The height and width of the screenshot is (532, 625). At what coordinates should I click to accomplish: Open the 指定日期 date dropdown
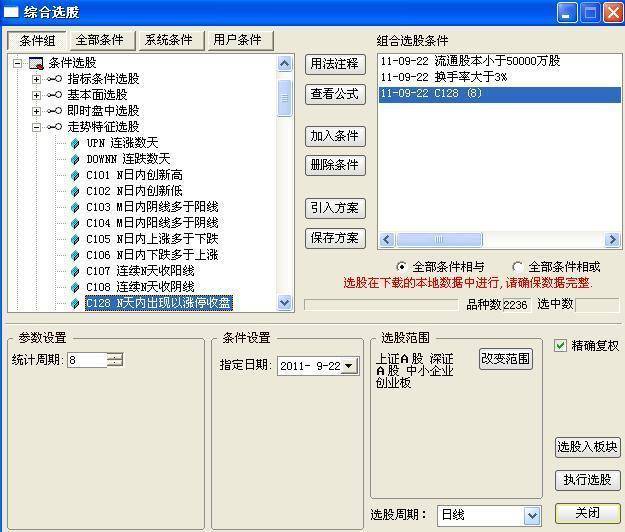click(x=349, y=365)
